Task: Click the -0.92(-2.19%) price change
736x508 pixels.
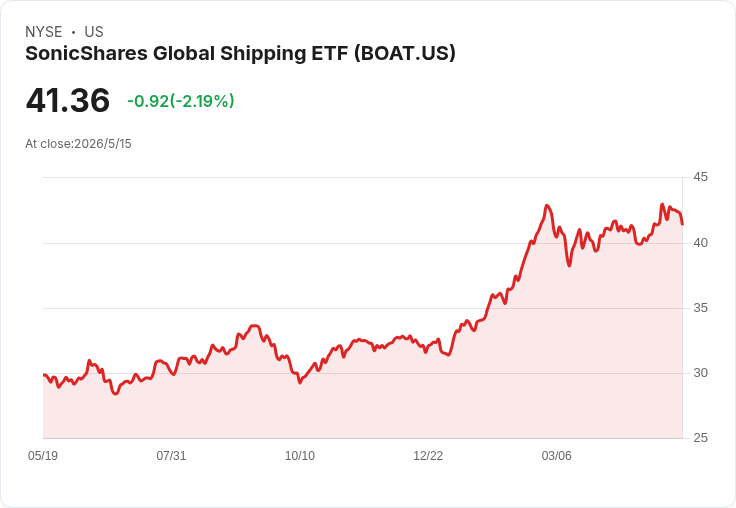Action: tap(181, 101)
